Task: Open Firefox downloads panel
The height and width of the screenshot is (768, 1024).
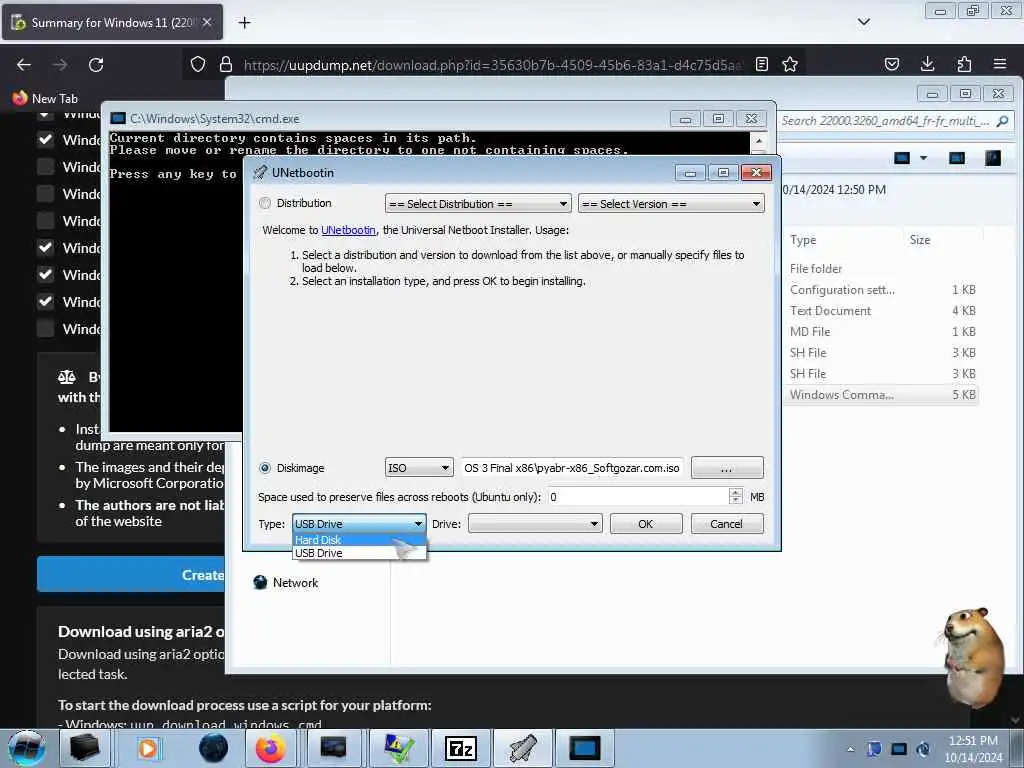Action: tap(927, 65)
